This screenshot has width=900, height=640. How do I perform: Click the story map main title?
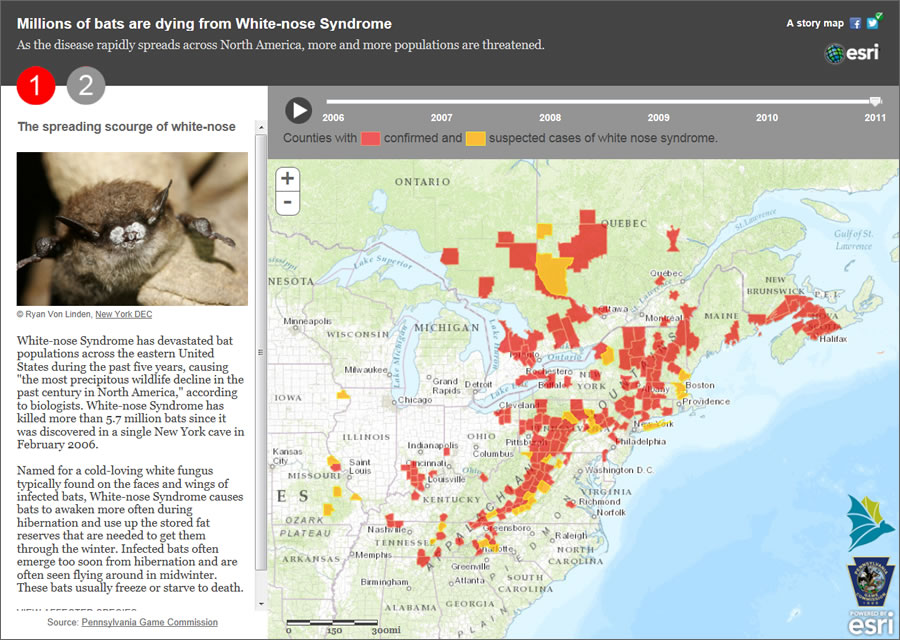pos(204,24)
